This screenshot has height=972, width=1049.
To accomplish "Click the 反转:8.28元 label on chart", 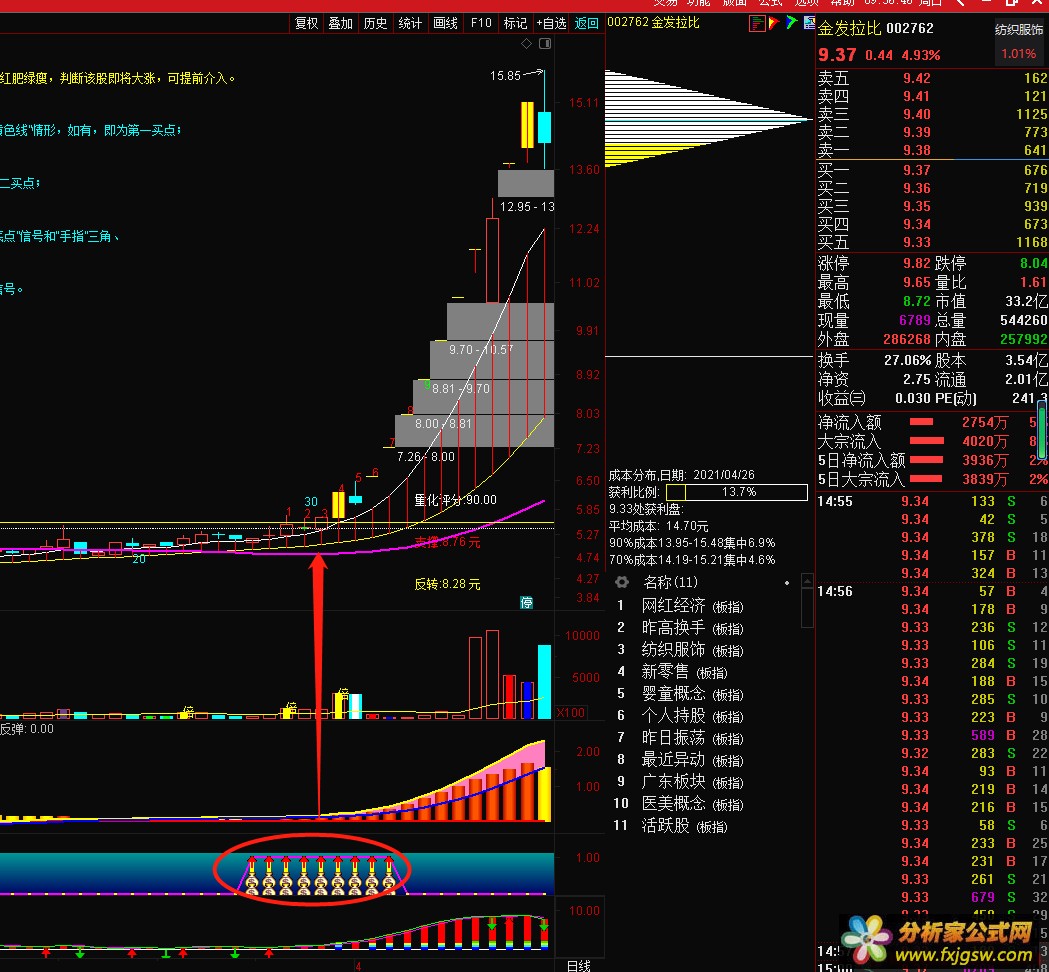I will coord(448,584).
